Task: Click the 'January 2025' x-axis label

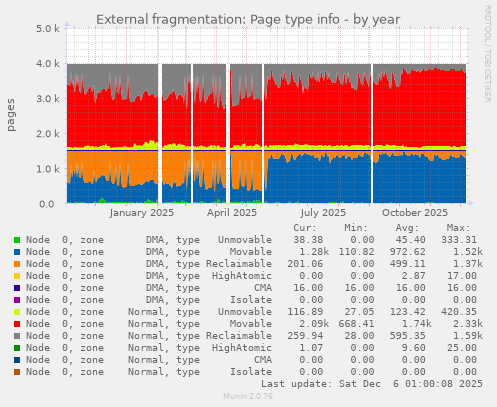Action: coord(142,213)
